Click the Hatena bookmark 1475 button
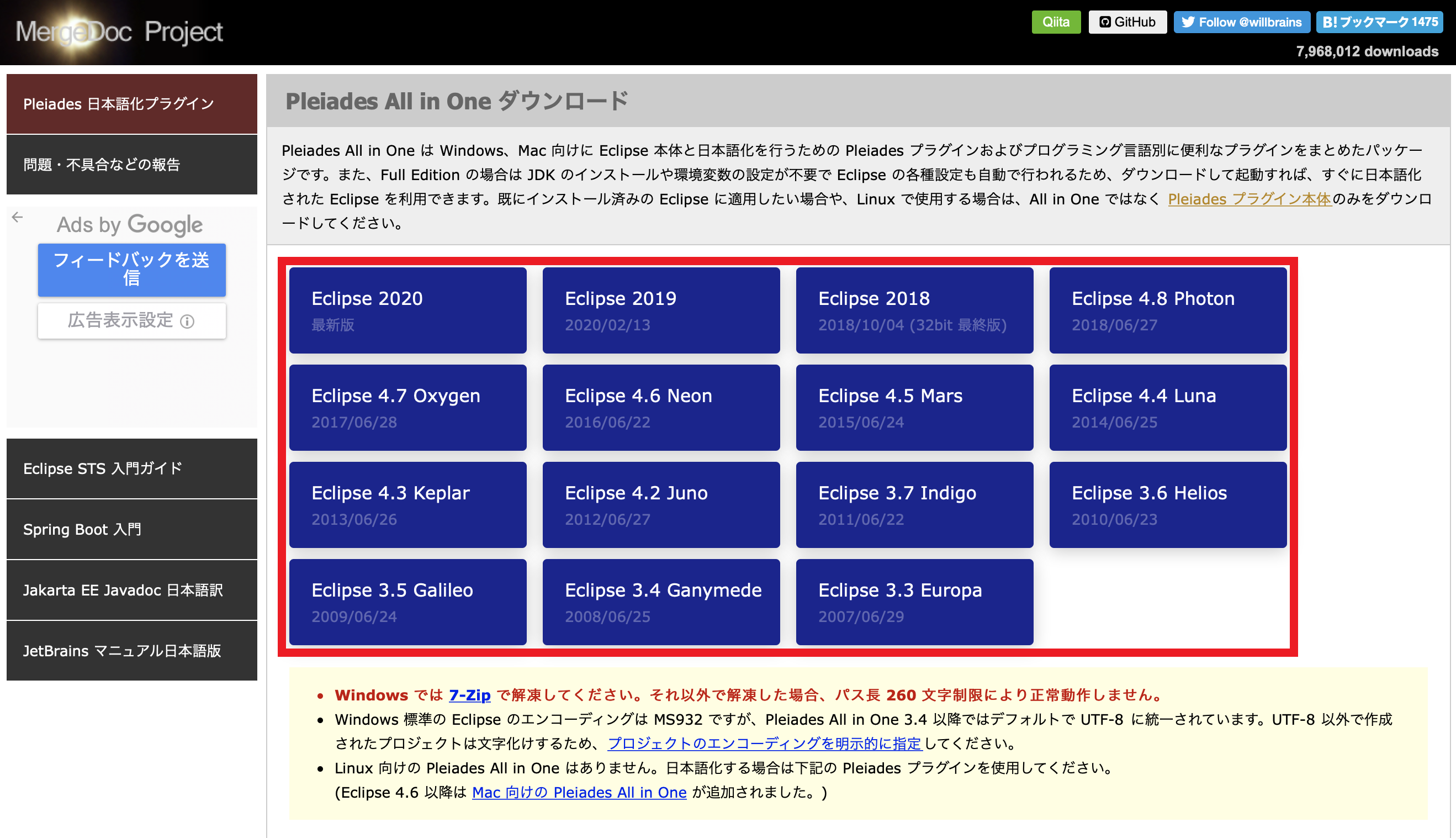The height and width of the screenshot is (838, 1456). (1379, 23)
